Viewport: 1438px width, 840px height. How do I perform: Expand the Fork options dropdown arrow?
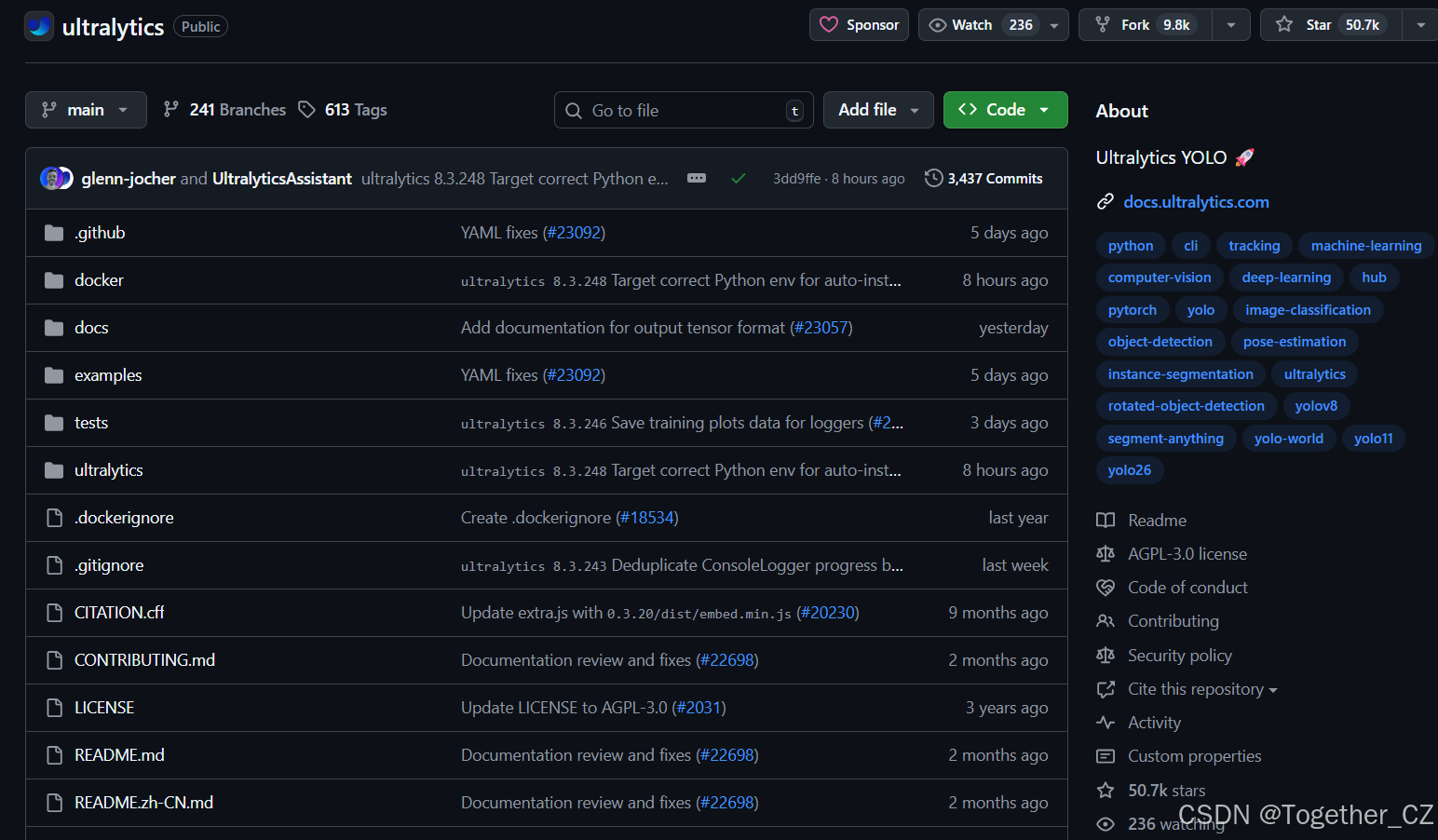(x=1231, y=25)
